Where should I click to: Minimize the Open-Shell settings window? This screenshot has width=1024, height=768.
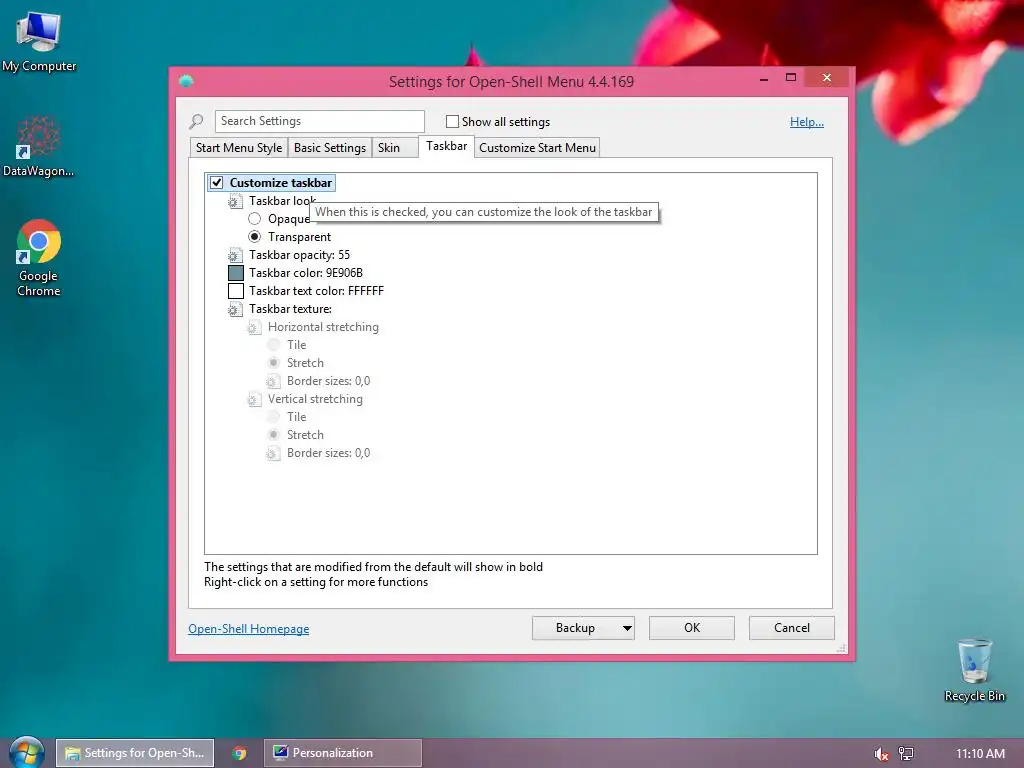pyautogui.click(x=764, y=79)
